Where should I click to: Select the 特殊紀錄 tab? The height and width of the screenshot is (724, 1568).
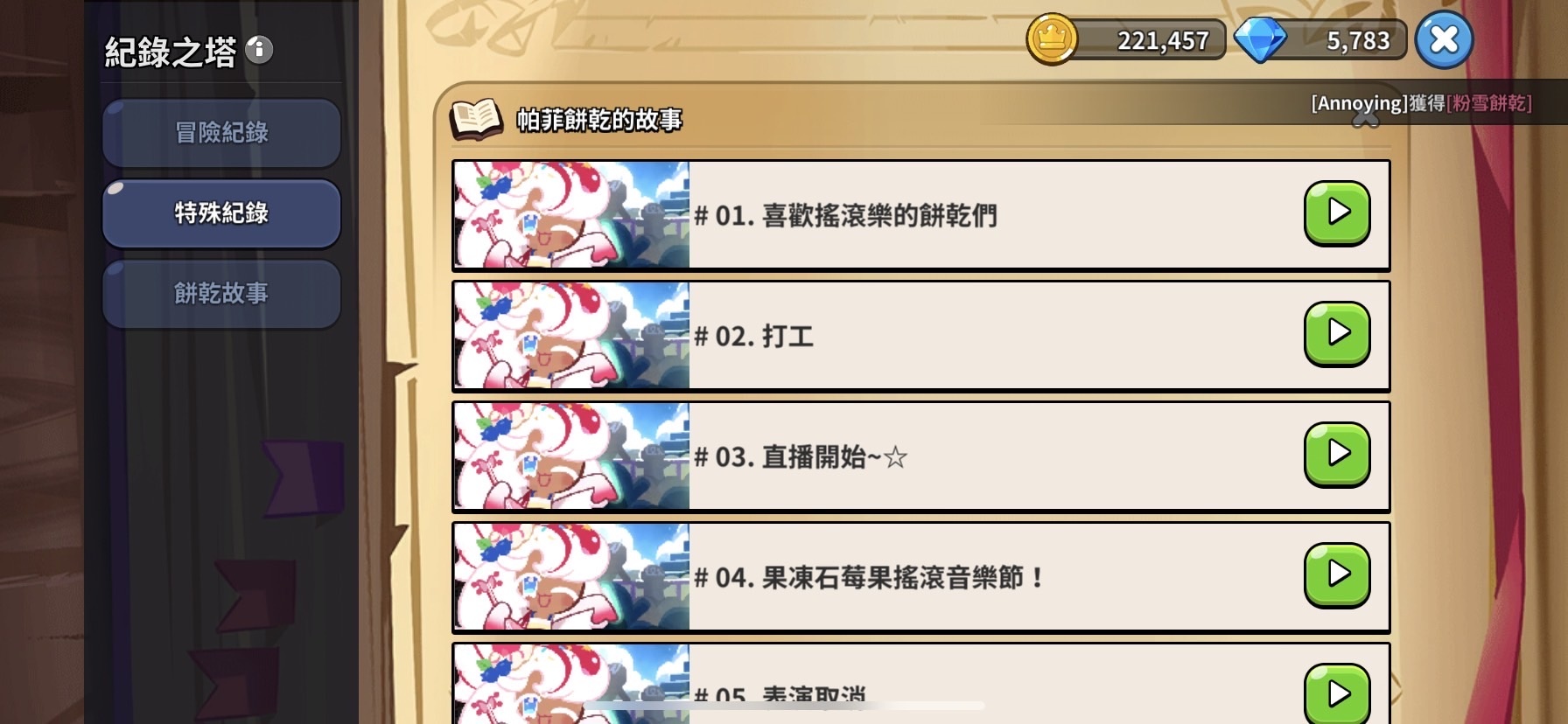tap(221, 213)
